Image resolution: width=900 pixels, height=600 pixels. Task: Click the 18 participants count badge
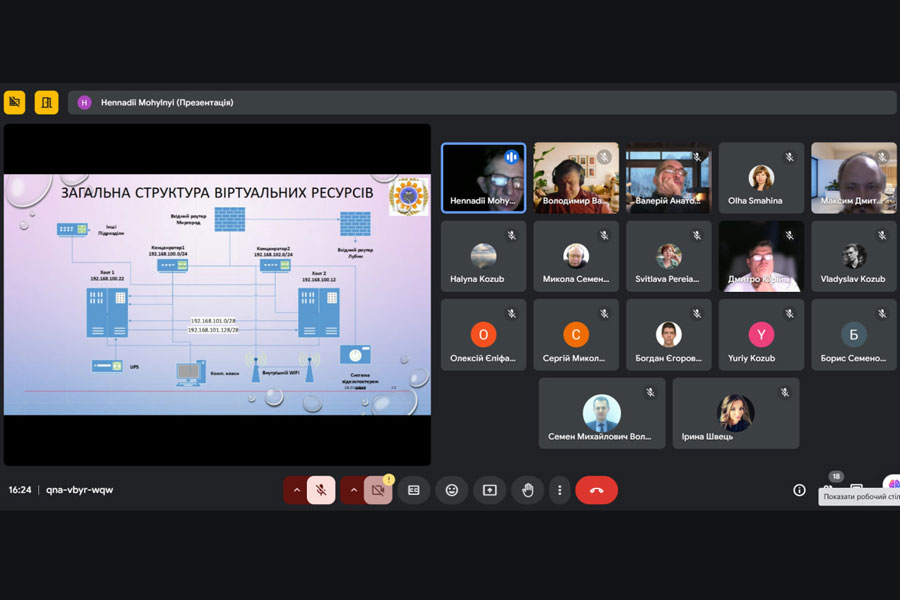point(836,477)
